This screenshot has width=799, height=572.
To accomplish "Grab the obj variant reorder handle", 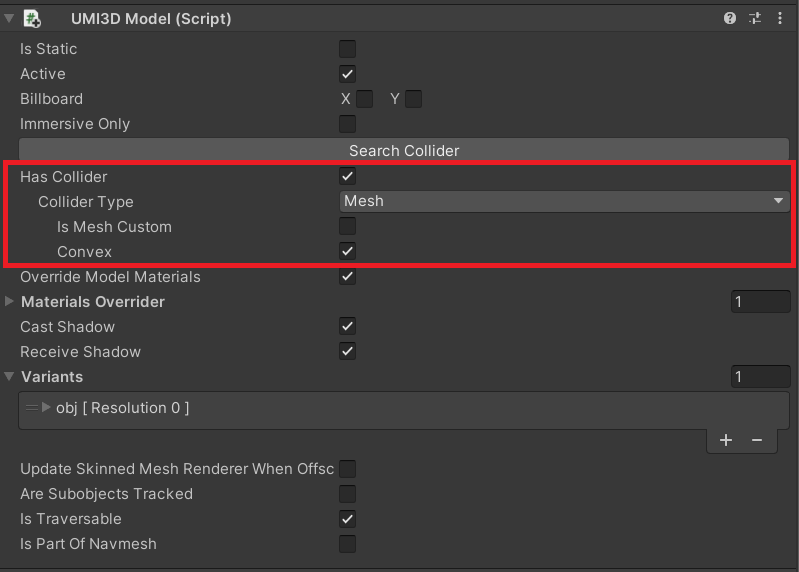I will [x=32, y=407].
